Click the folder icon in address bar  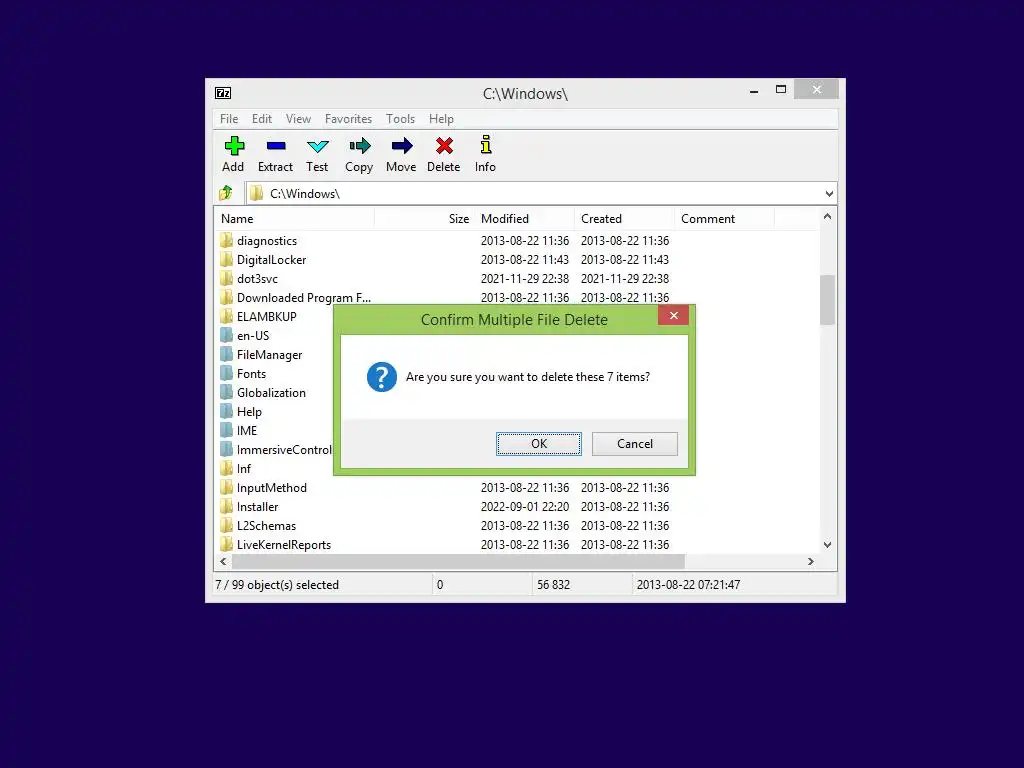(257, 193)
